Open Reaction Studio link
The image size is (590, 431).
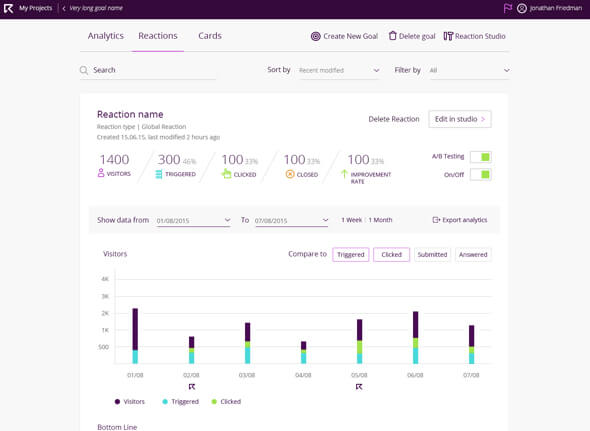(x=480, y=36)
